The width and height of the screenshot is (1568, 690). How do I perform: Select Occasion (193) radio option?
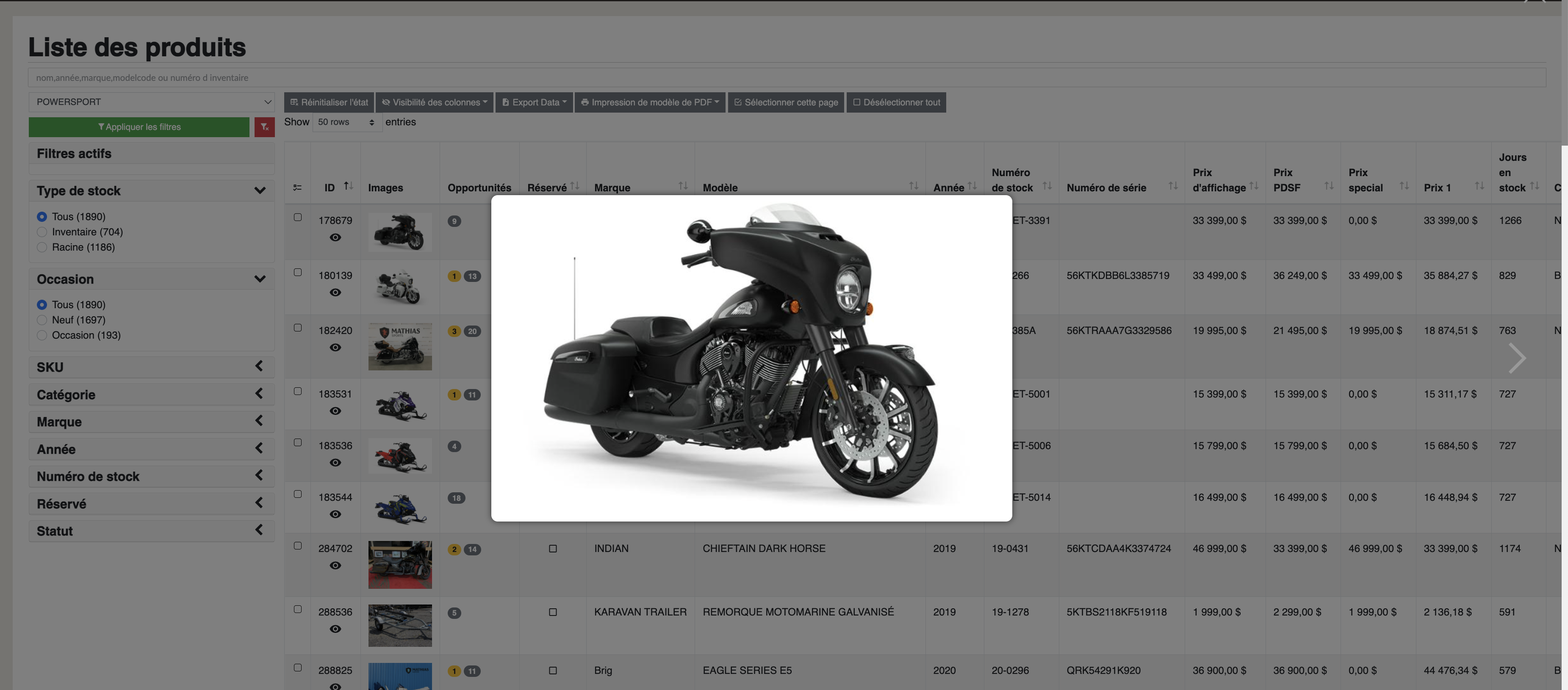(x=42, y=335)
